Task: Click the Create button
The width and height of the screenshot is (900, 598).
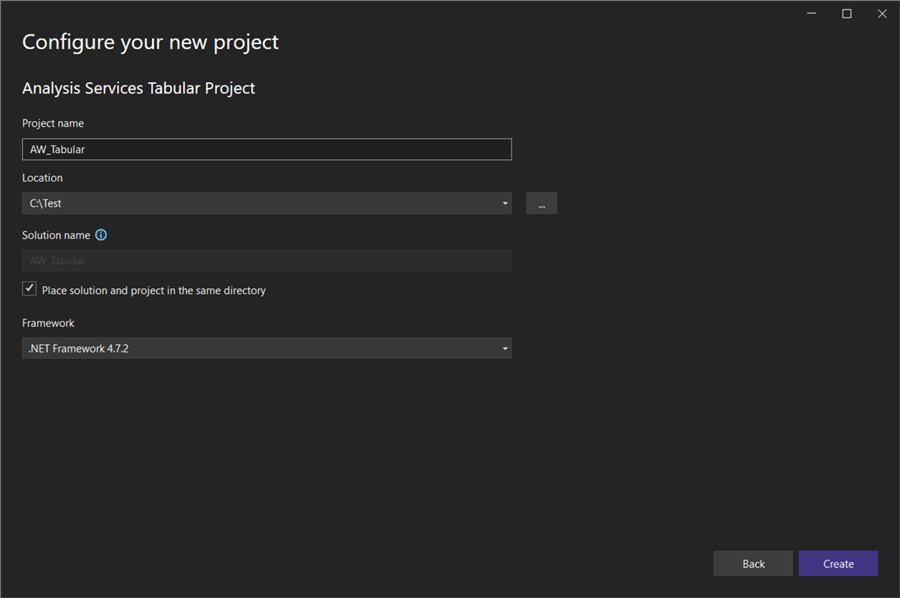Action: click(x=838, y=564)
